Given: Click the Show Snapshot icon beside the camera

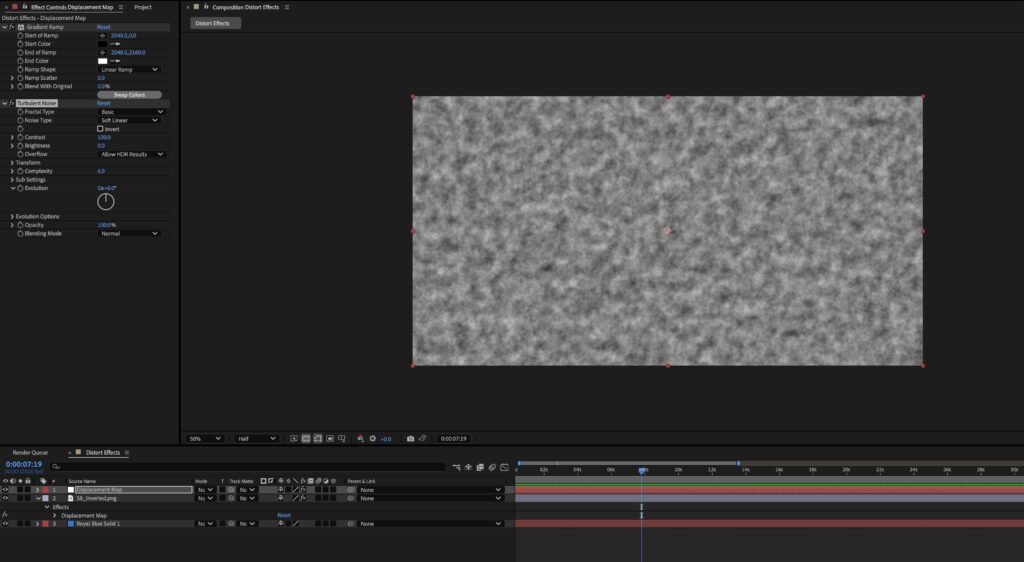Looking at the screenshot, I should click(423, 439).
